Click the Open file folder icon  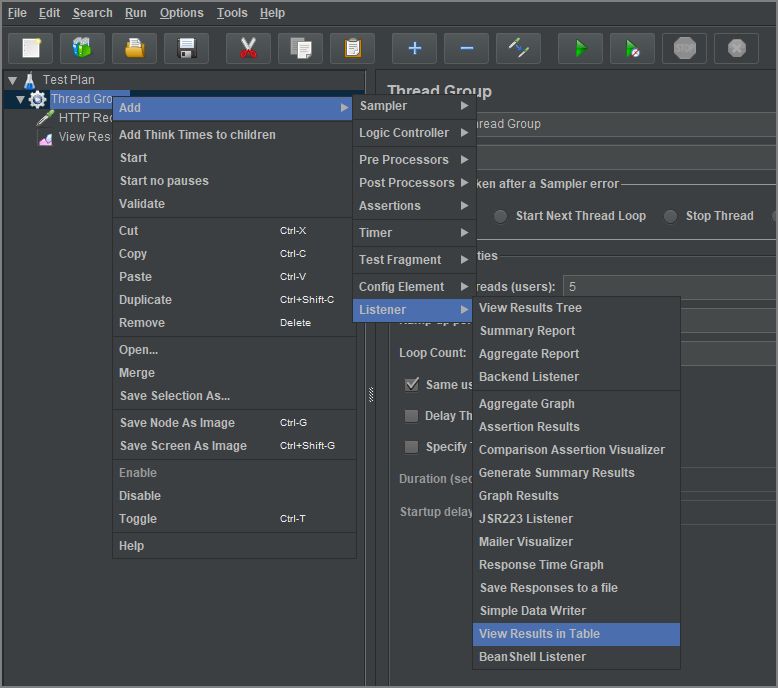[x=134, y=48]
